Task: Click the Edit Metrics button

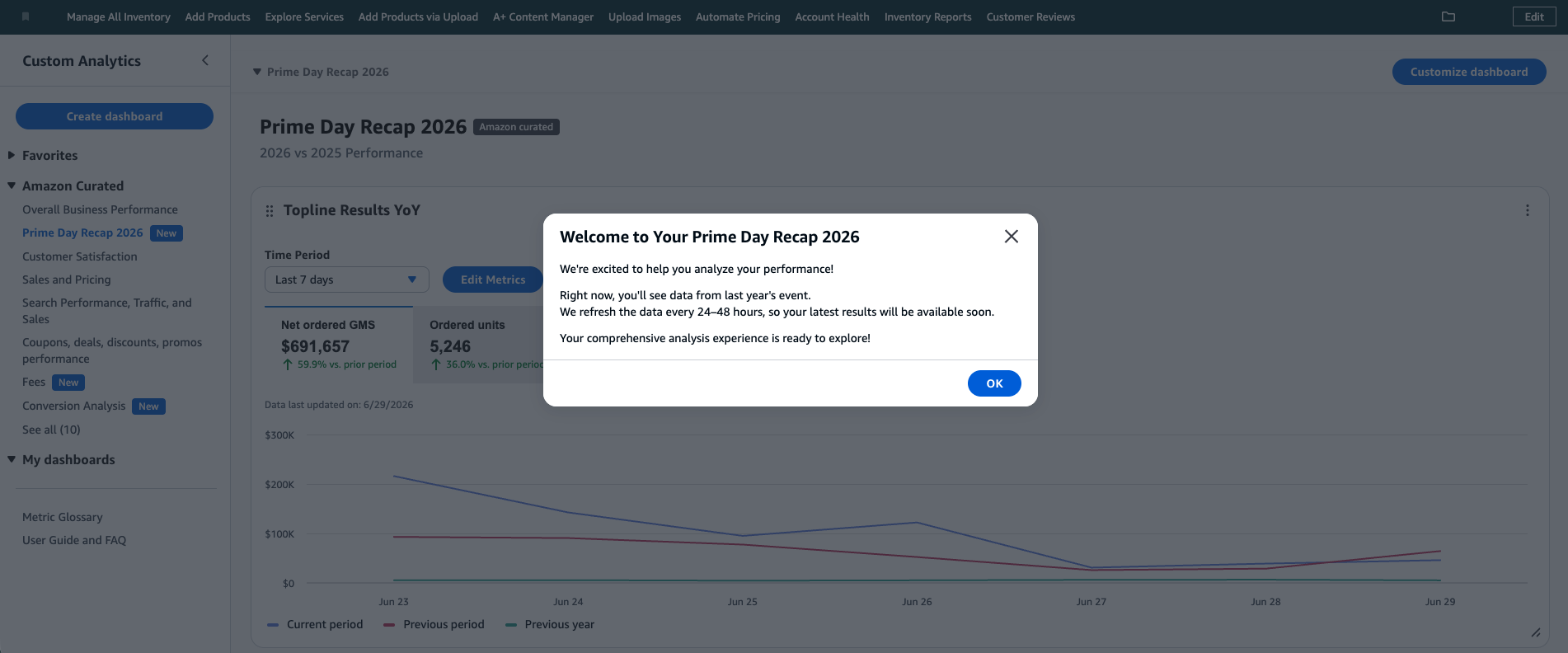Action: point(493,280)
